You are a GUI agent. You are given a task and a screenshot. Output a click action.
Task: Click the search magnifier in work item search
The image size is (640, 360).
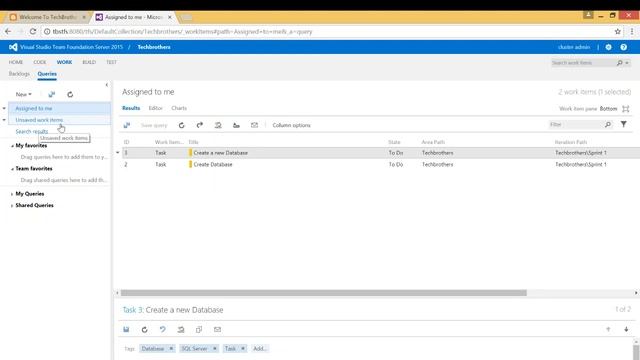(620, 62)
